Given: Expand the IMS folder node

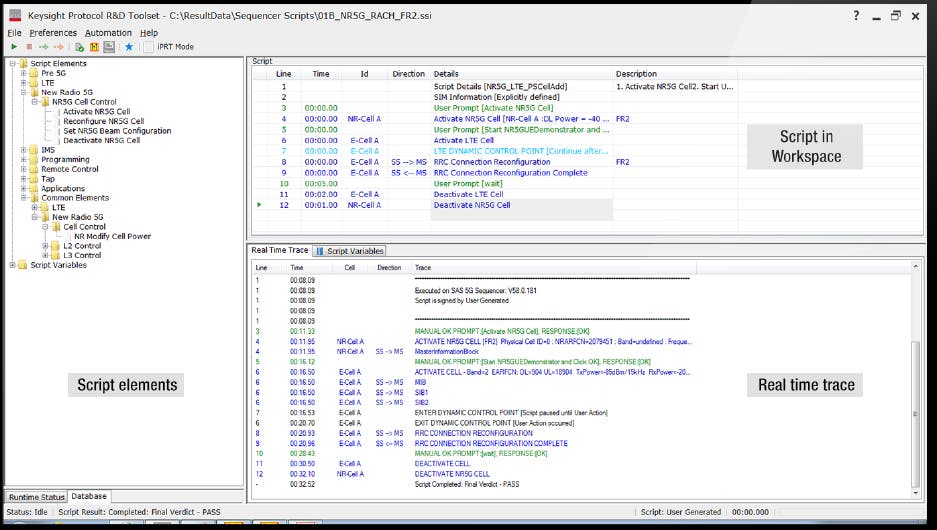Looking at the screenshot, I should click(x=23, y=150).
